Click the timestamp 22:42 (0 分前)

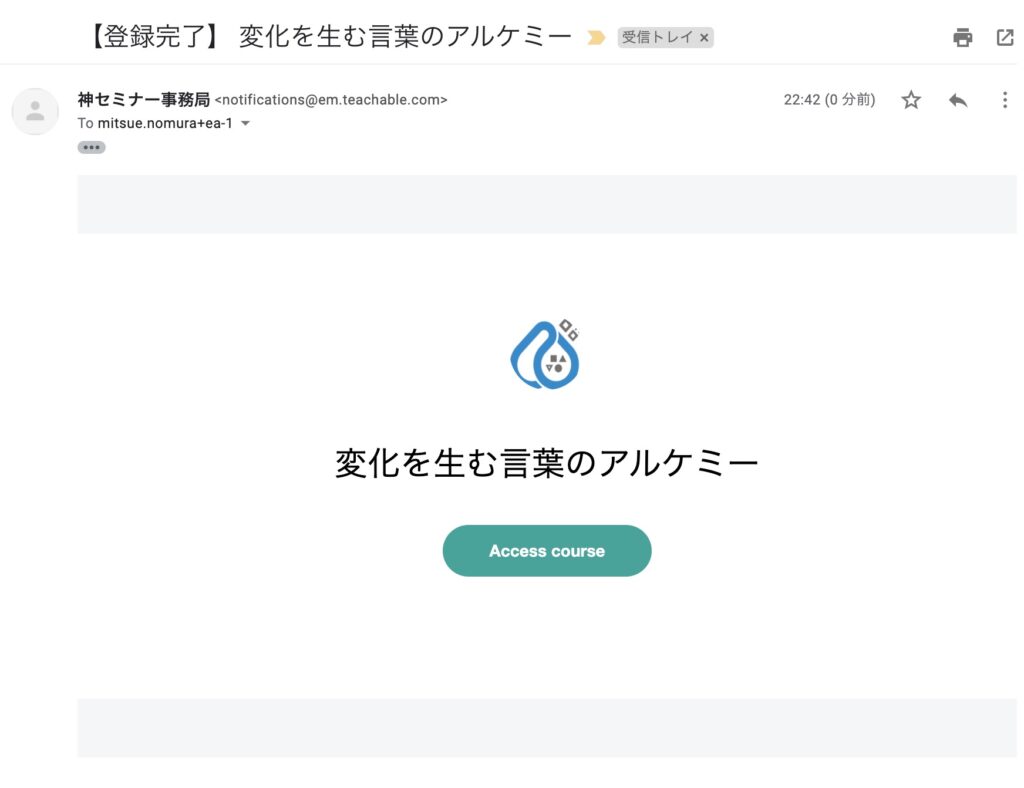tap(829, 100)
